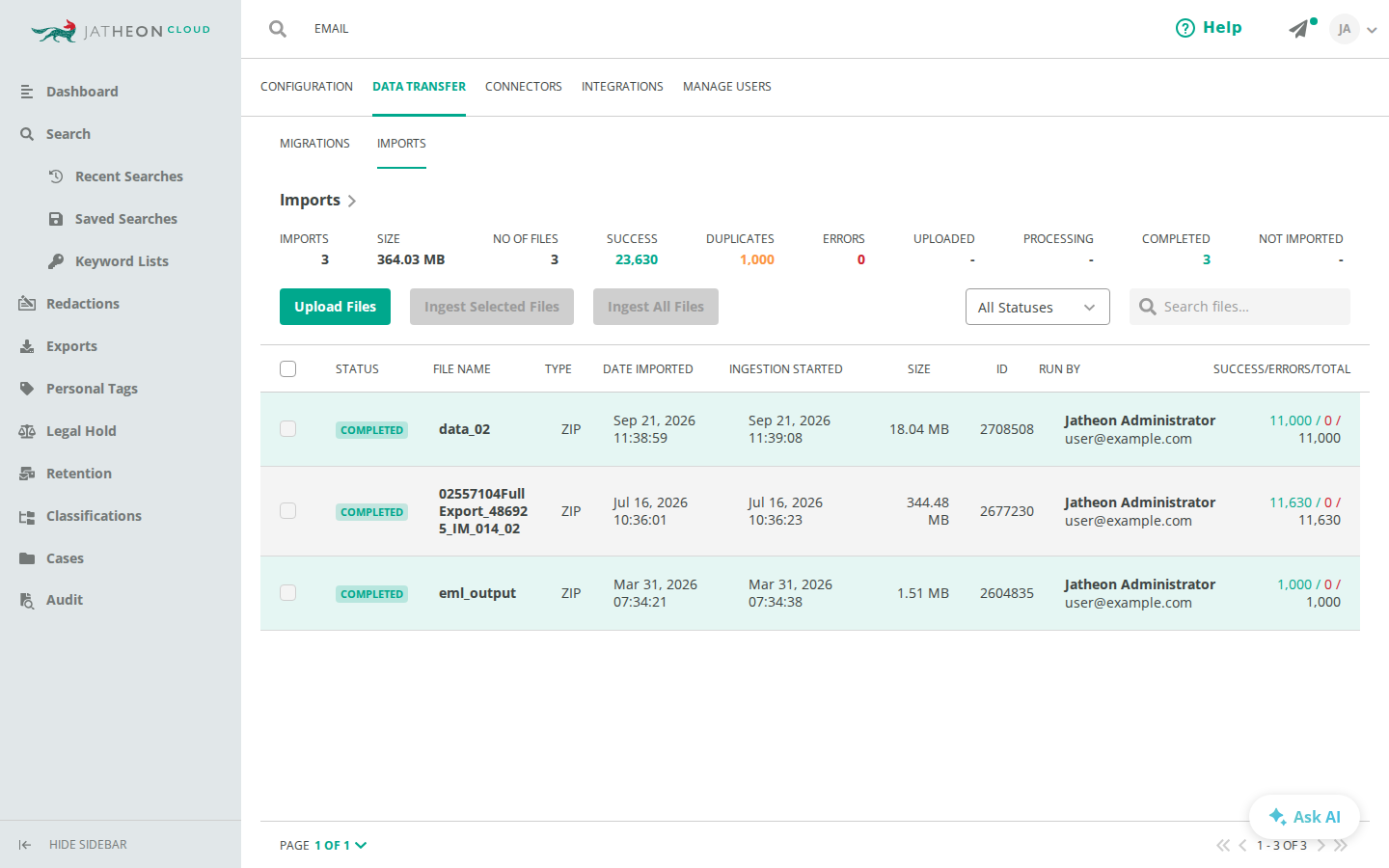Jump to the last page arrow

tap(1341, 846)
